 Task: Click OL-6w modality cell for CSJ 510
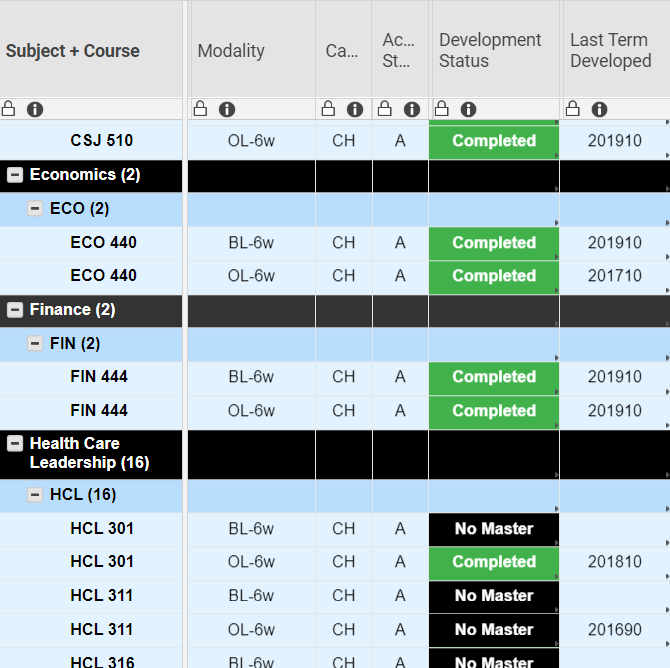pos(251,141)
